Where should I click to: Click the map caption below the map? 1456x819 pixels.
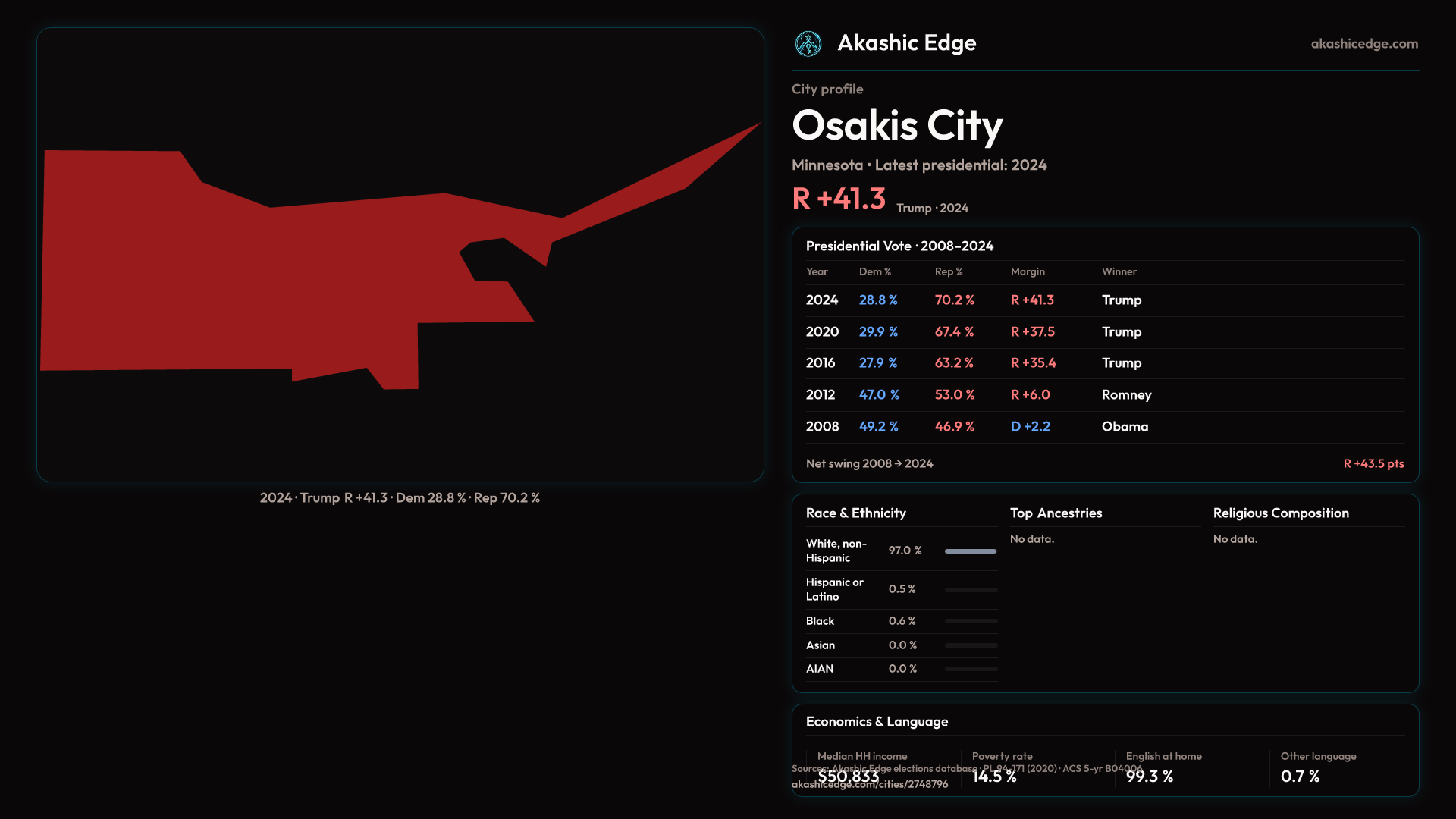(x=400, y=498)
